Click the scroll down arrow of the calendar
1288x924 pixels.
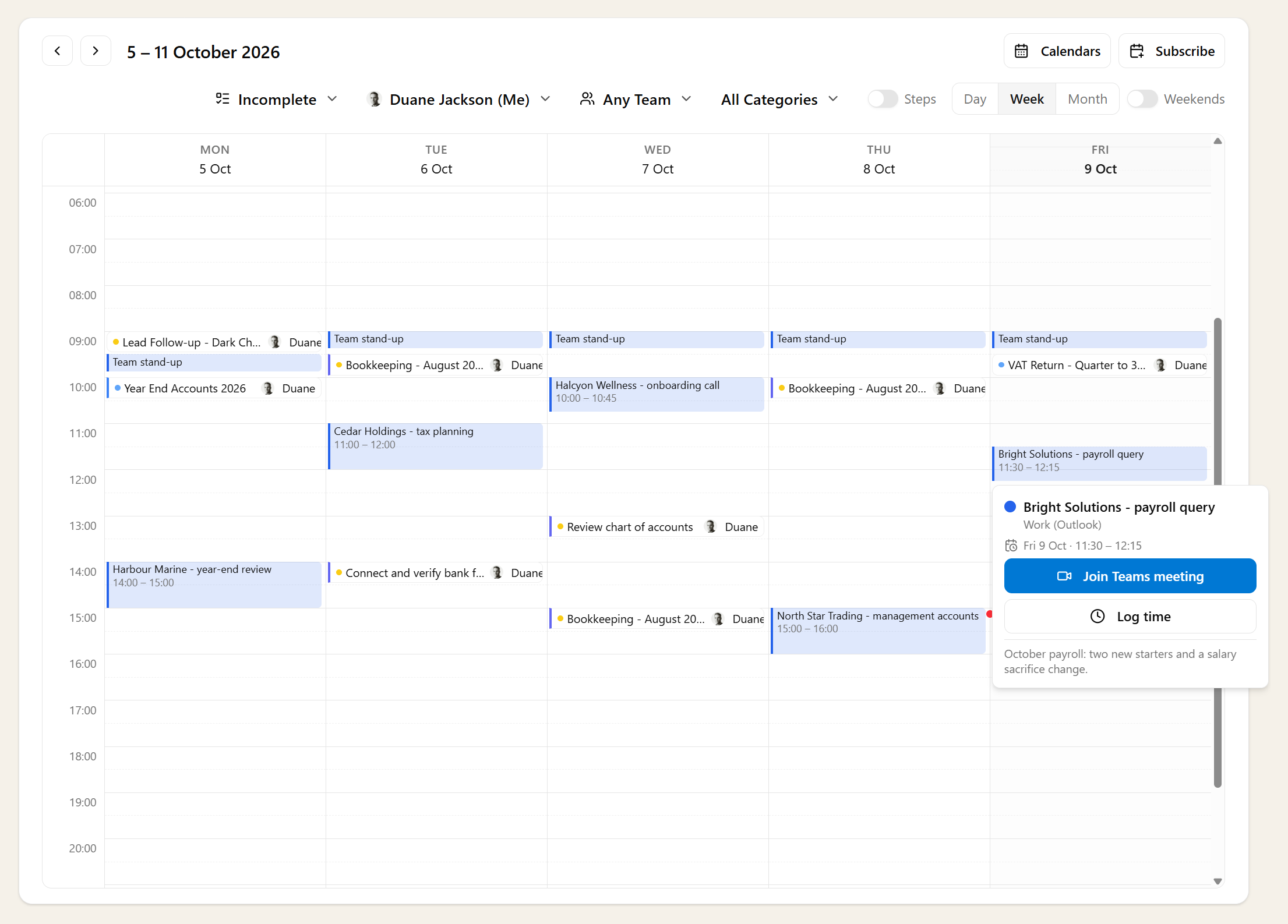click(x=1218, y=881)
